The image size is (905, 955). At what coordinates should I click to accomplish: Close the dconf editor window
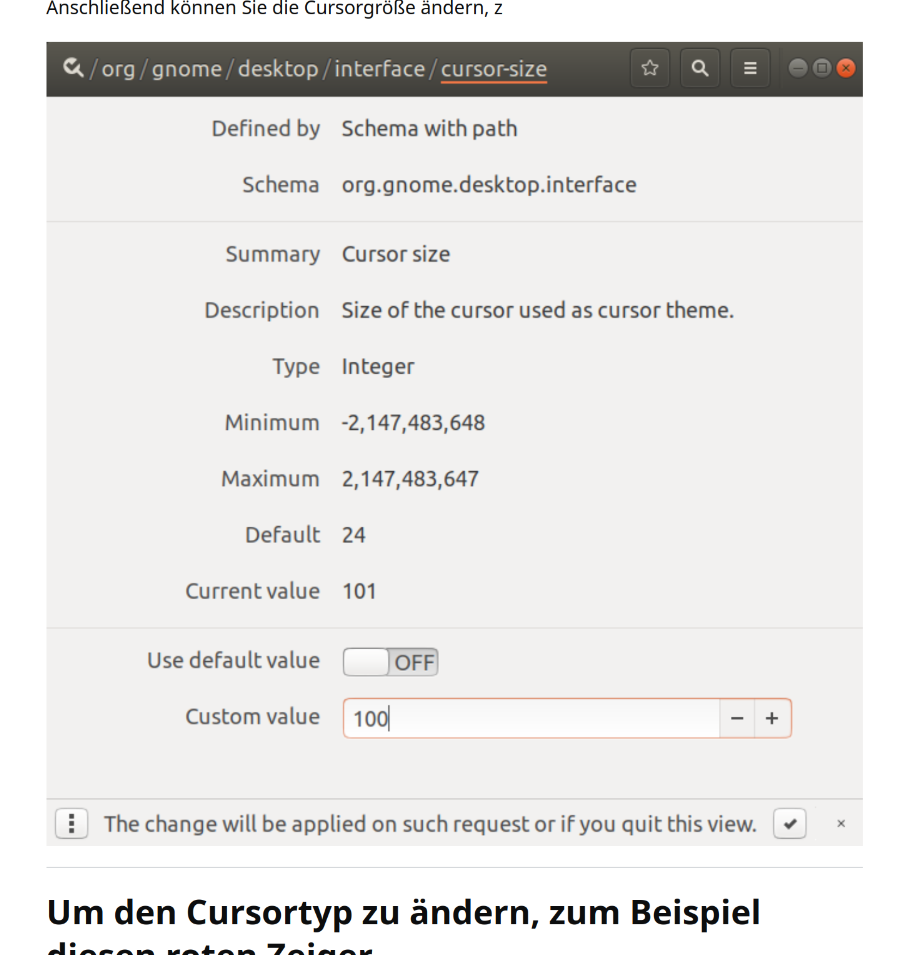pos(845,68)
